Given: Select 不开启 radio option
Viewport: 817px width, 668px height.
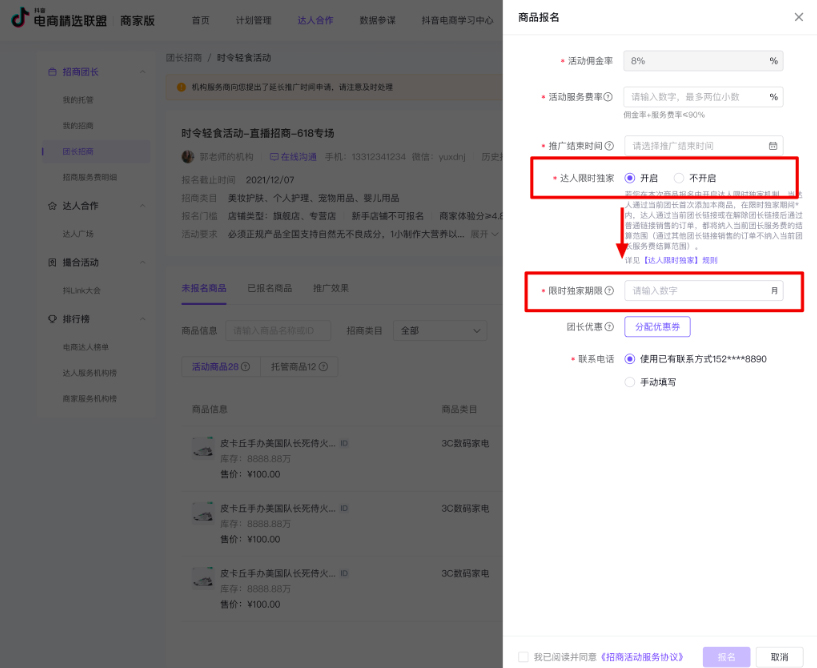Looking at the screenshot, I should (x=680, y=178).
